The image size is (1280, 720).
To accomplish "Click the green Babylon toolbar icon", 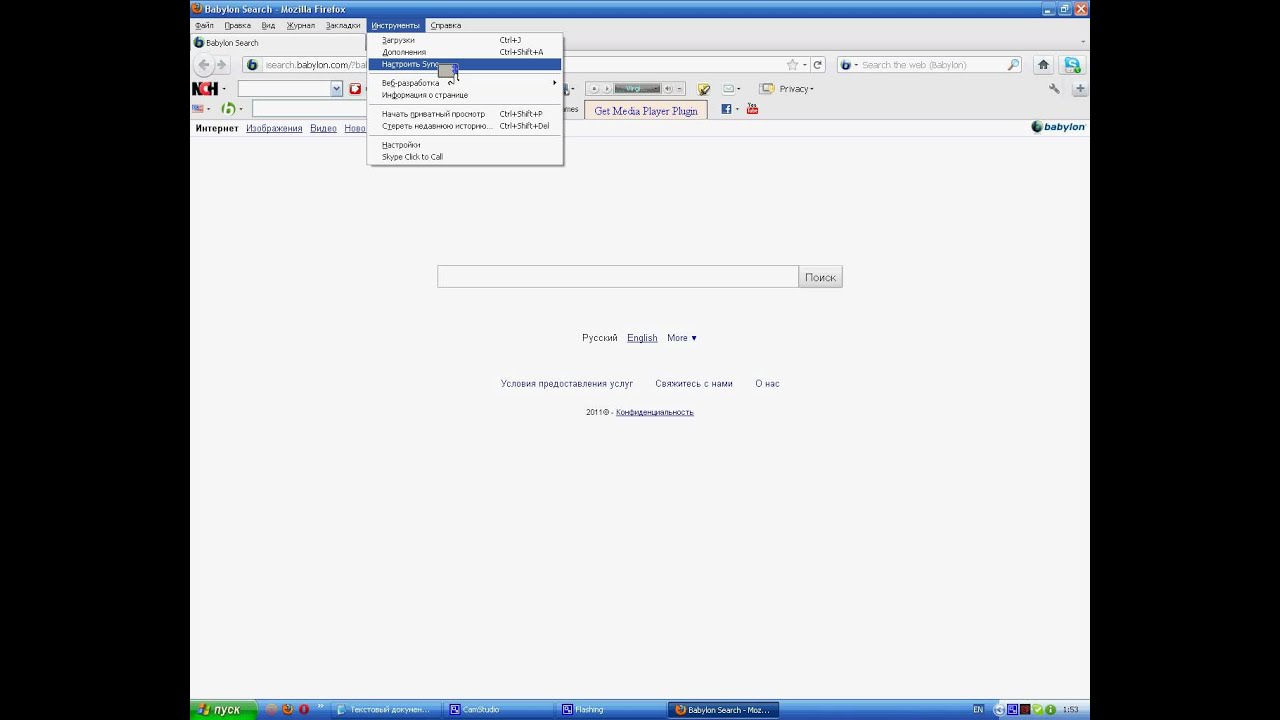I will [x=228, y=109].
